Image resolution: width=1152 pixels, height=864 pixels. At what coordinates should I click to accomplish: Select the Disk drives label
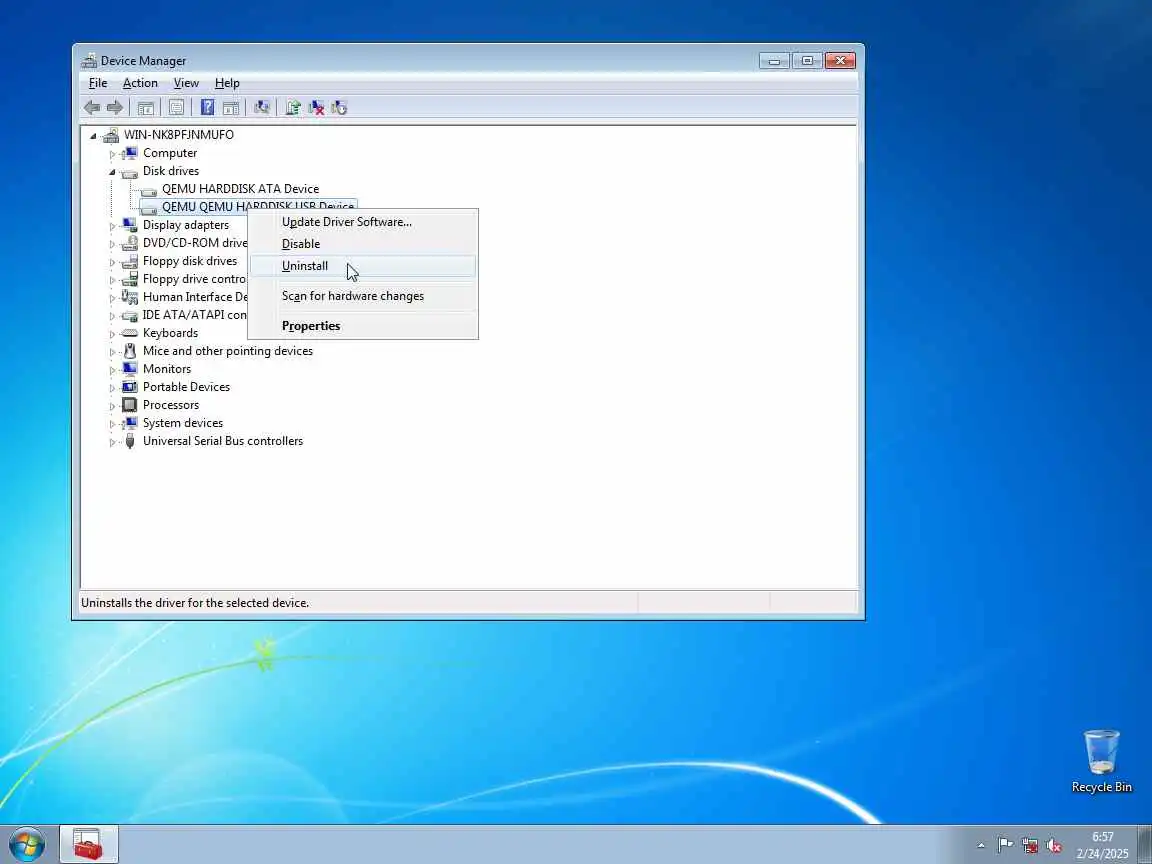coord(171,171)
